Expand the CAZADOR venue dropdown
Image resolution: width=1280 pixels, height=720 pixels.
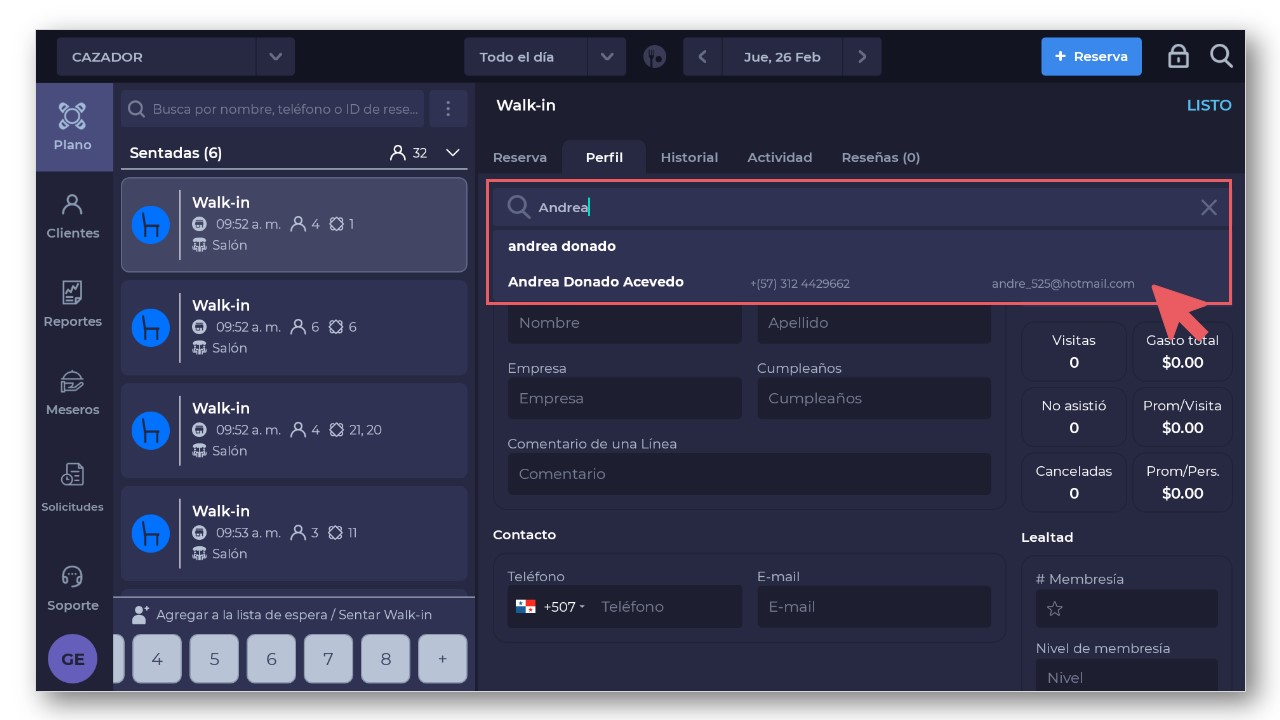pyautogui.click(x=275, y=57)
